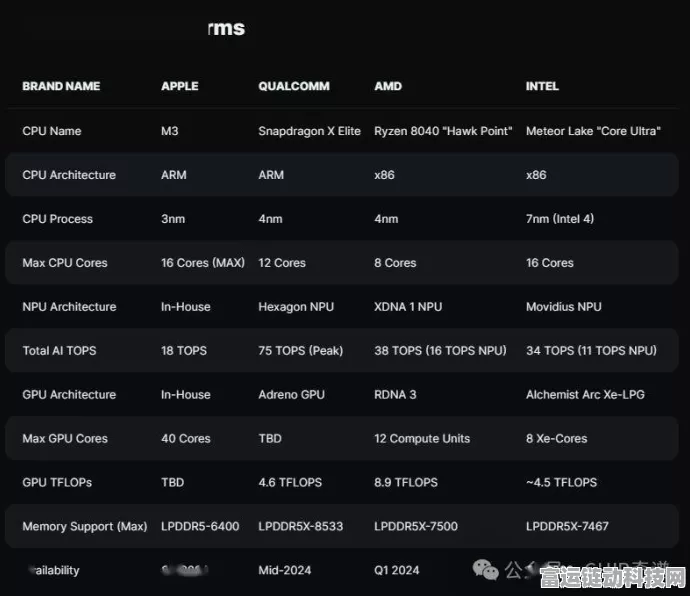
Task: Select the Mid-2024 availability cell
Action: (x=285, y=570)
